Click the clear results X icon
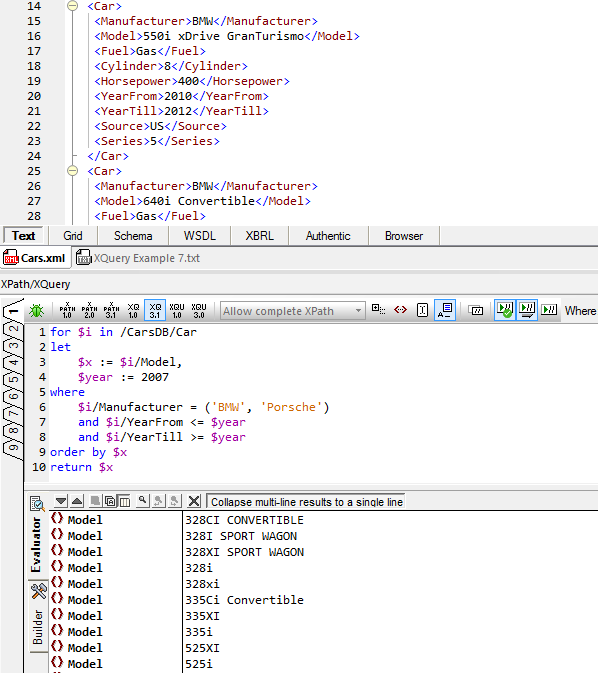 point(194,501)
